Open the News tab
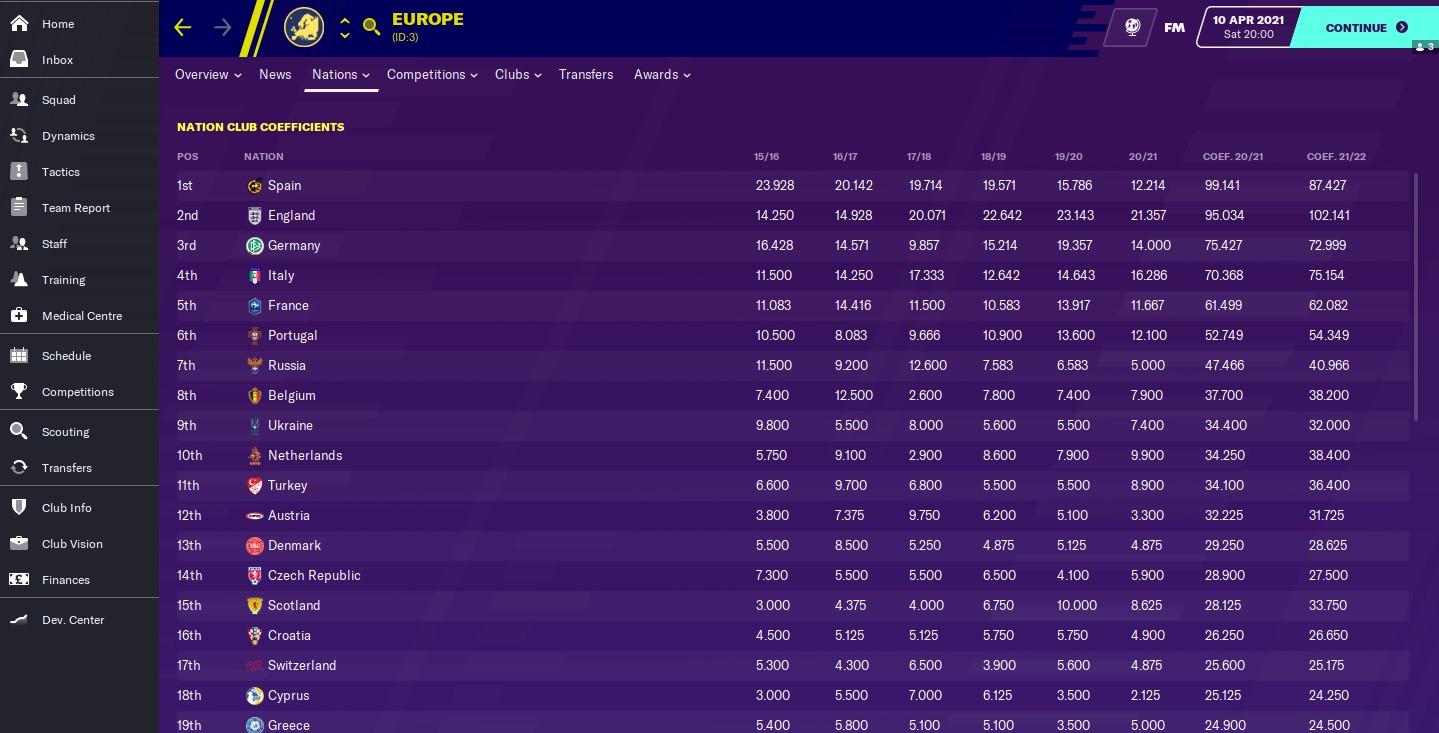The width and height of the screenshot is (1439, 733). click(275, 74)
